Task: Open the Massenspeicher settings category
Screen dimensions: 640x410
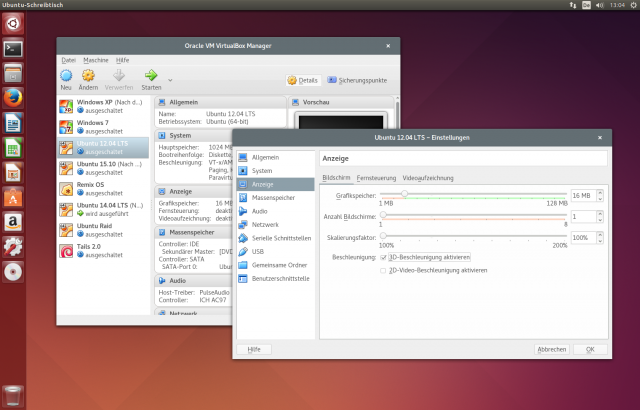Action: [x=276, y=198]
